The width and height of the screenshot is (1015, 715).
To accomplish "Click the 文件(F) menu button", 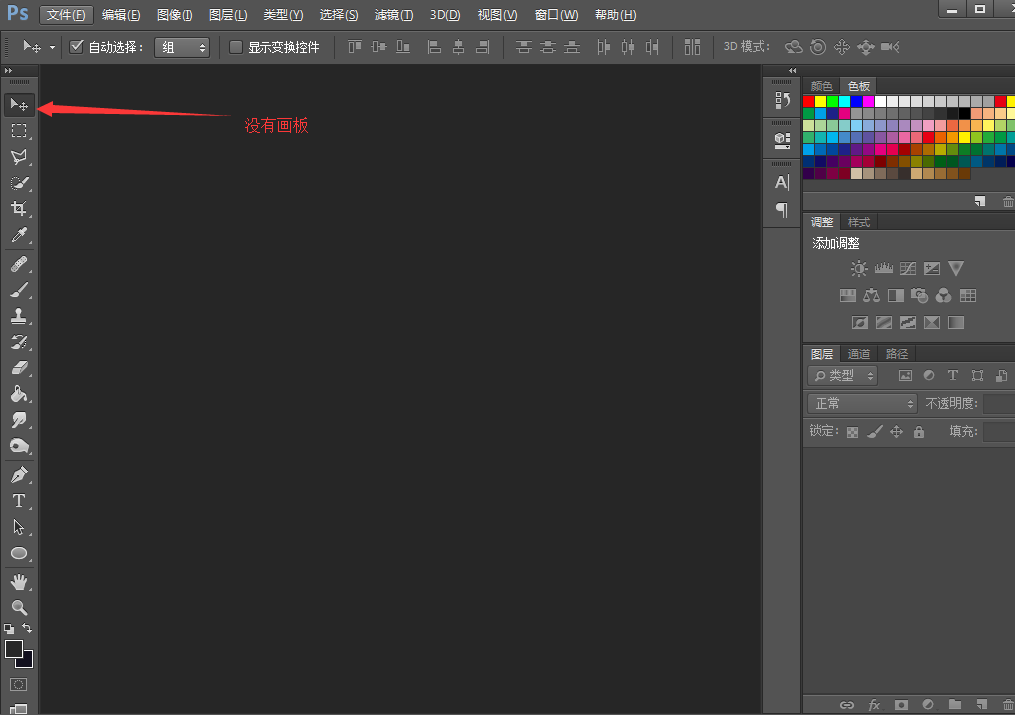I will point(67,15).
